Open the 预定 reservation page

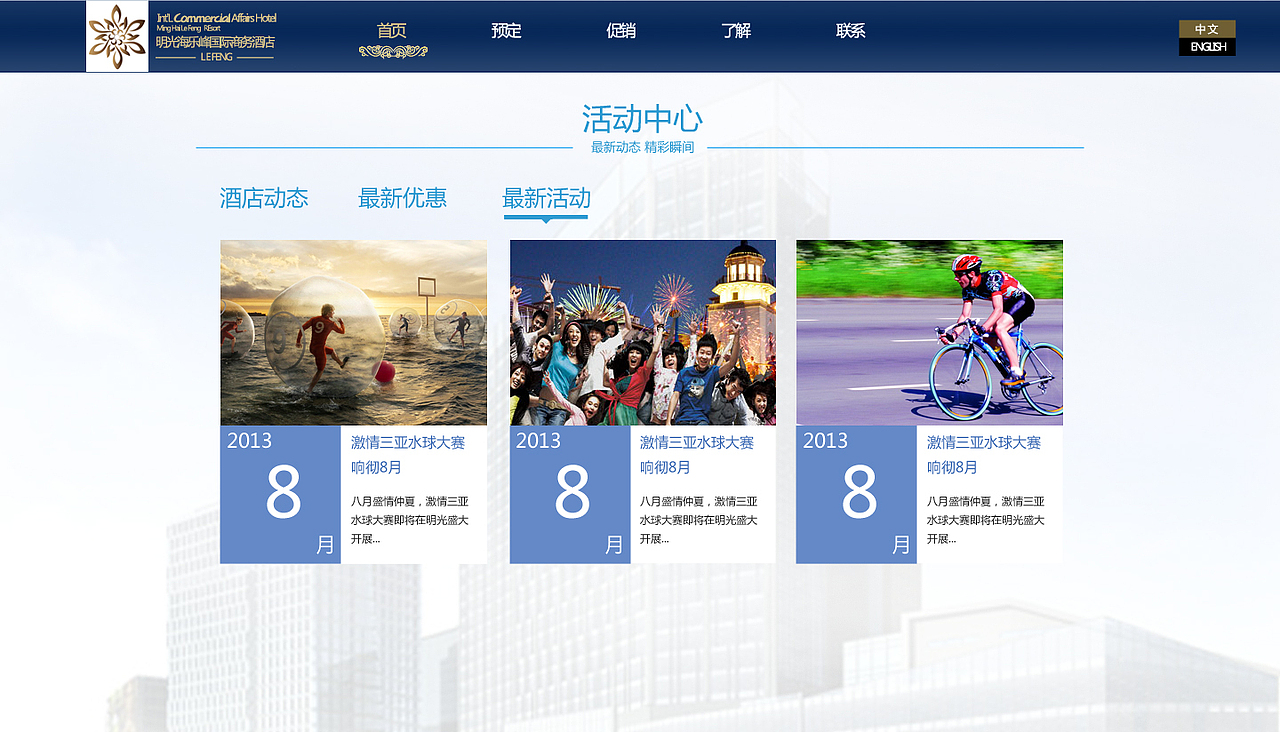[506, 30]
